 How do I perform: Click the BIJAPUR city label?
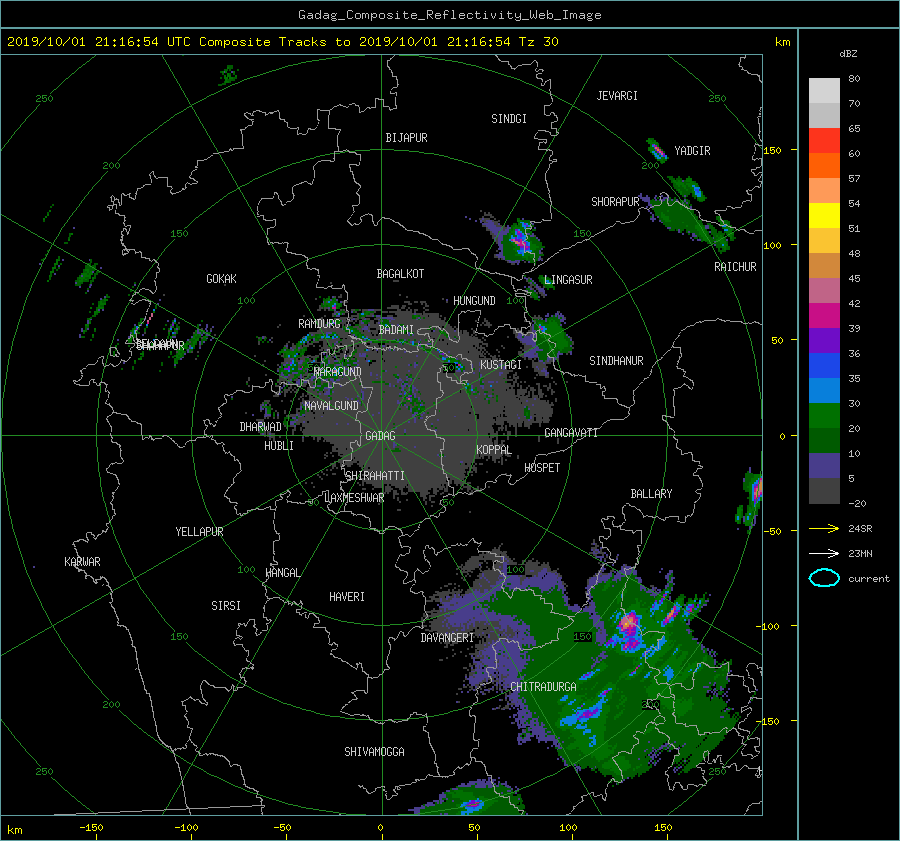(x=406, y=138)
